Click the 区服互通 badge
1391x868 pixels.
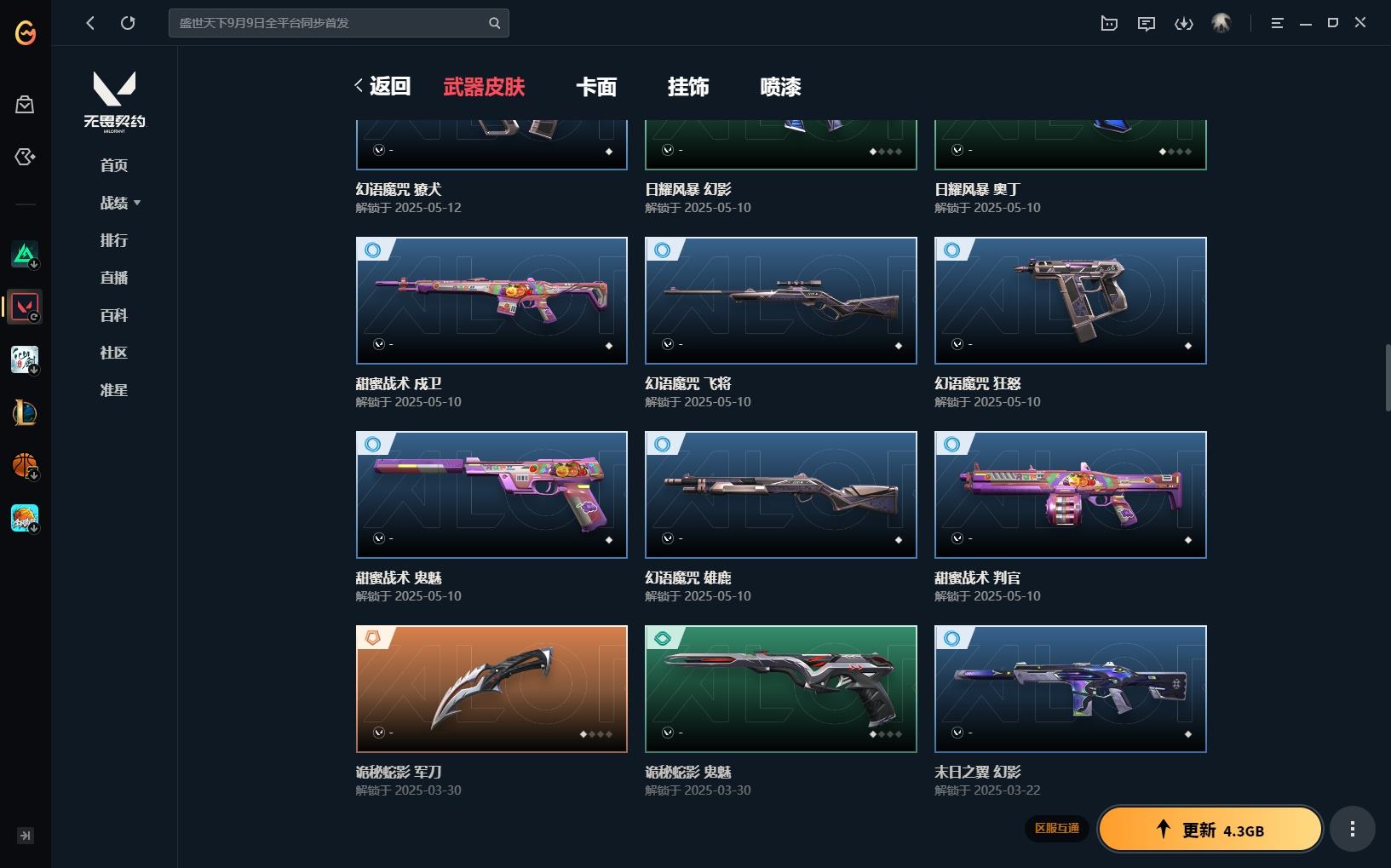pyautogui.click(x=1057, y=828)
